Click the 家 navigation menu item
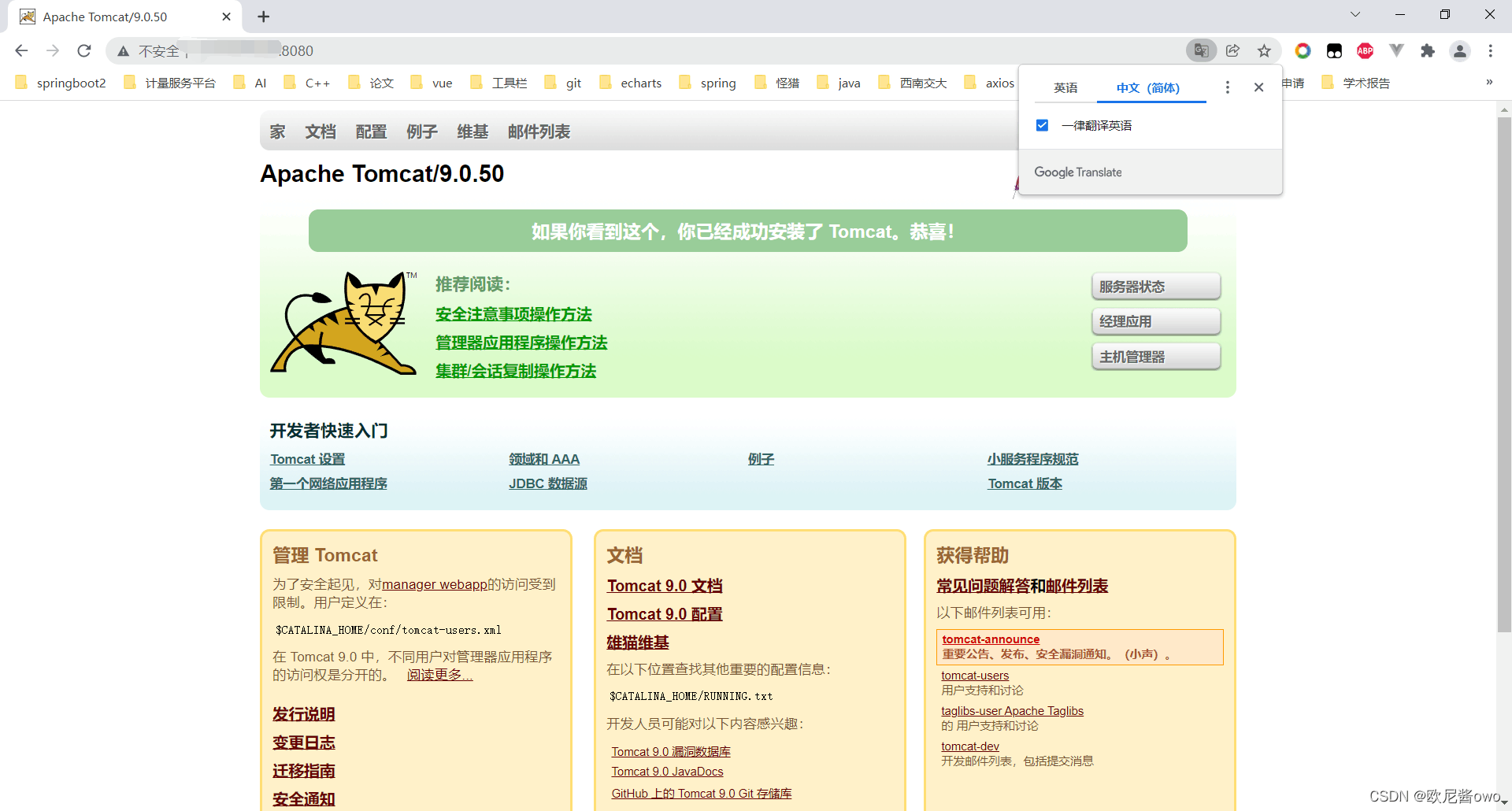The width and height of the screenshot is (1512, 811). (x=277, y=131)
